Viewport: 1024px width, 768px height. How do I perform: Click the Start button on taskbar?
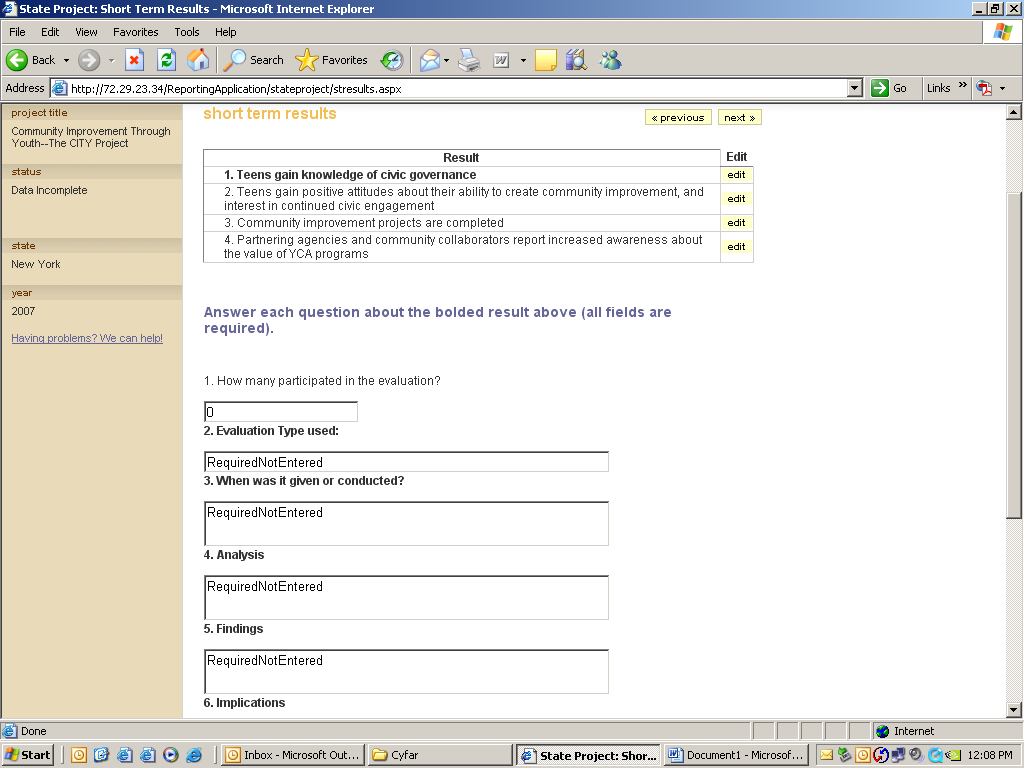pos(28,755)
